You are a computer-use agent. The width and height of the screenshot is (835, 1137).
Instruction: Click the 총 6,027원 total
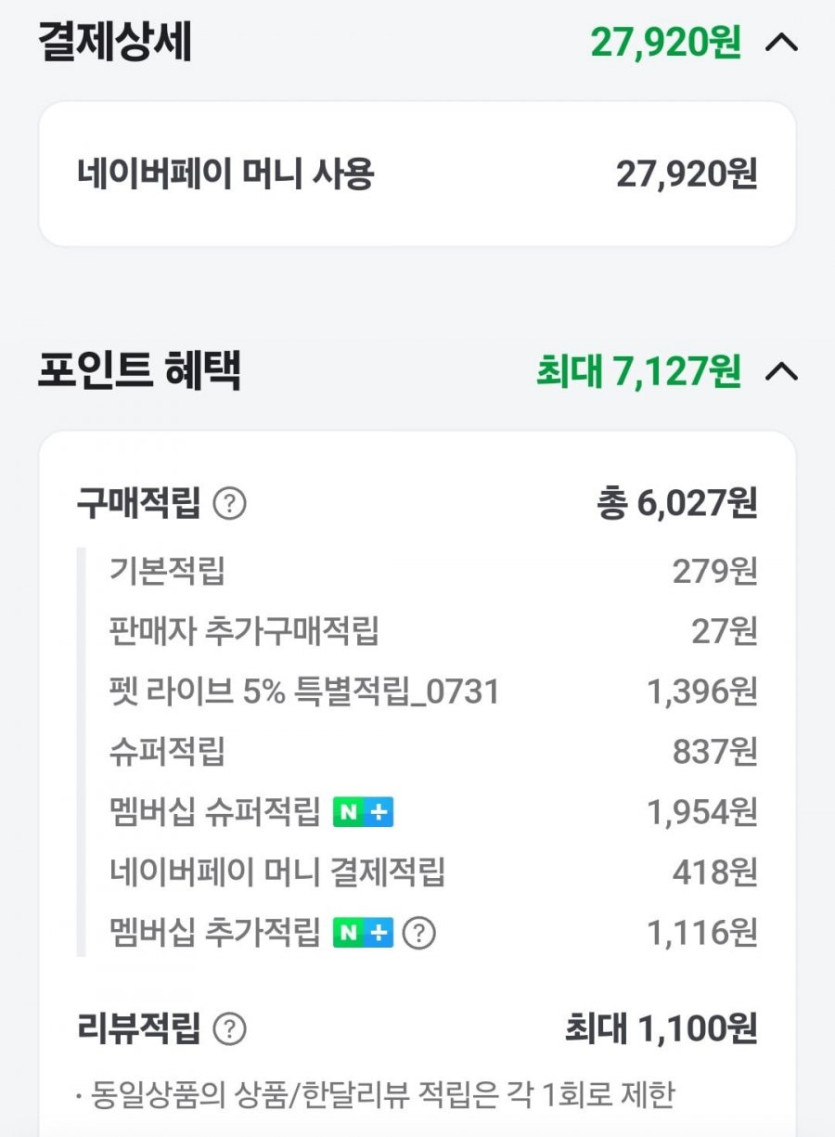pos(676,503)
